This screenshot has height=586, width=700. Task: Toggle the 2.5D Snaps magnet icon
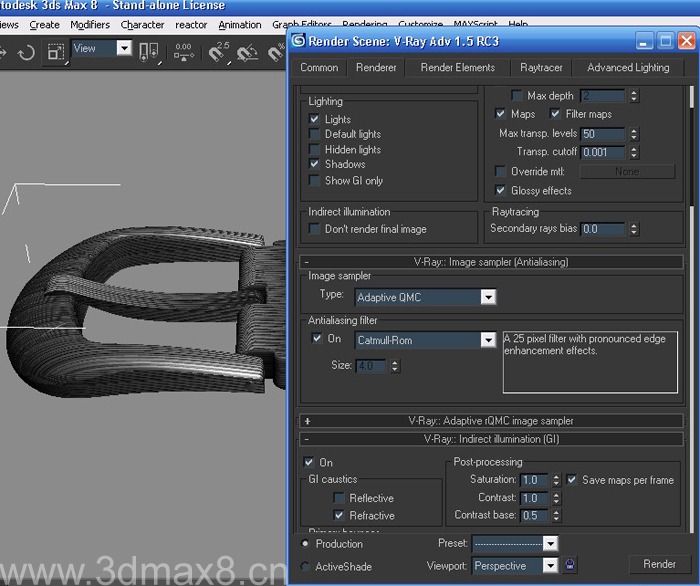219,53
